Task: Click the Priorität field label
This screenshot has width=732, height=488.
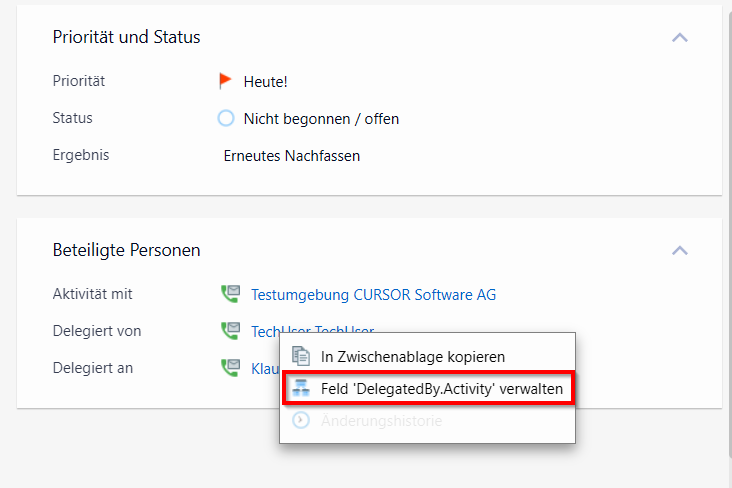Action: pyautogui.click(x=78, y=81)
